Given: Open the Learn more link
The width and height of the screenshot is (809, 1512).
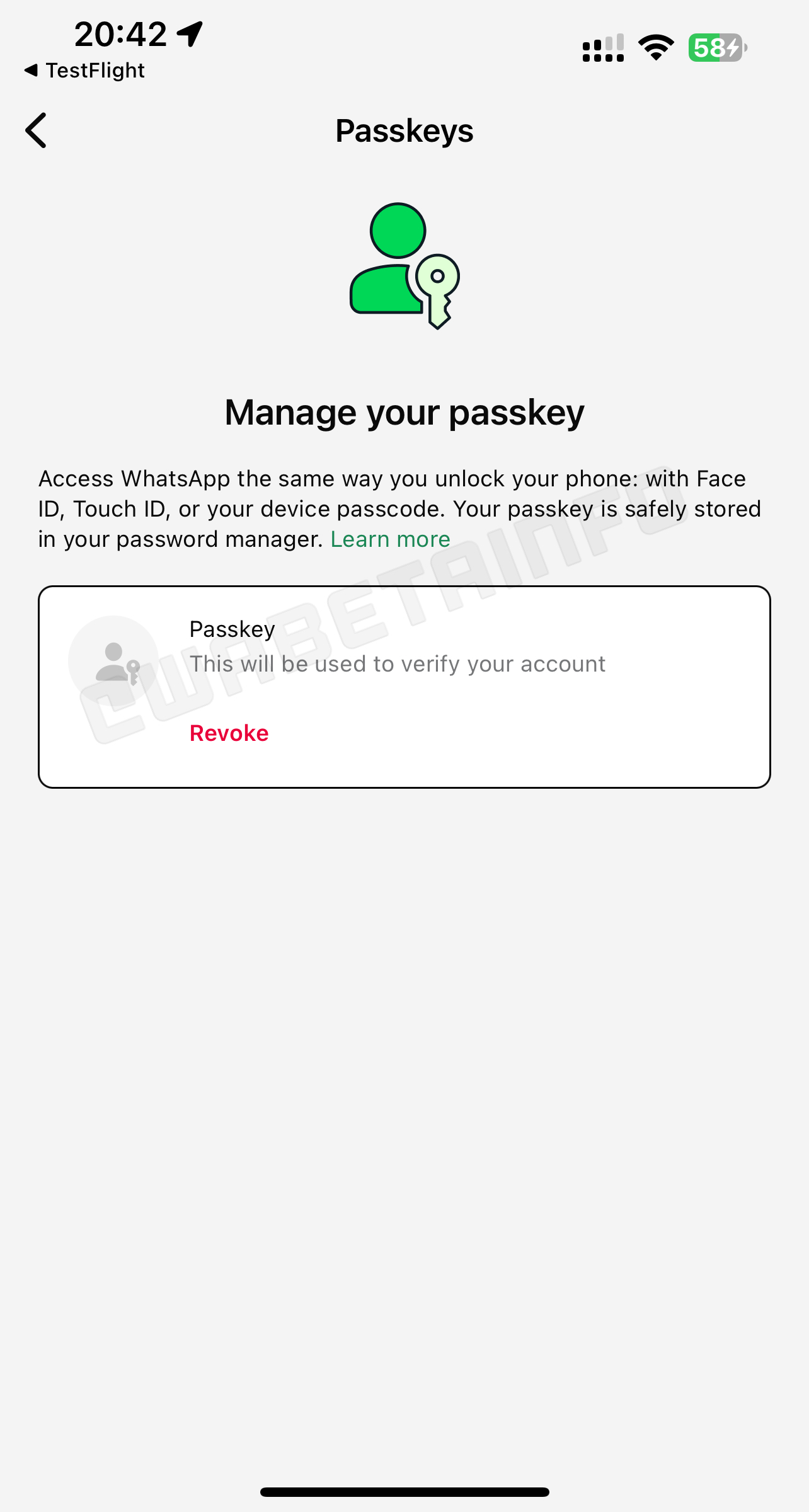Looking at the screenshot, I should tap(390, 539).
